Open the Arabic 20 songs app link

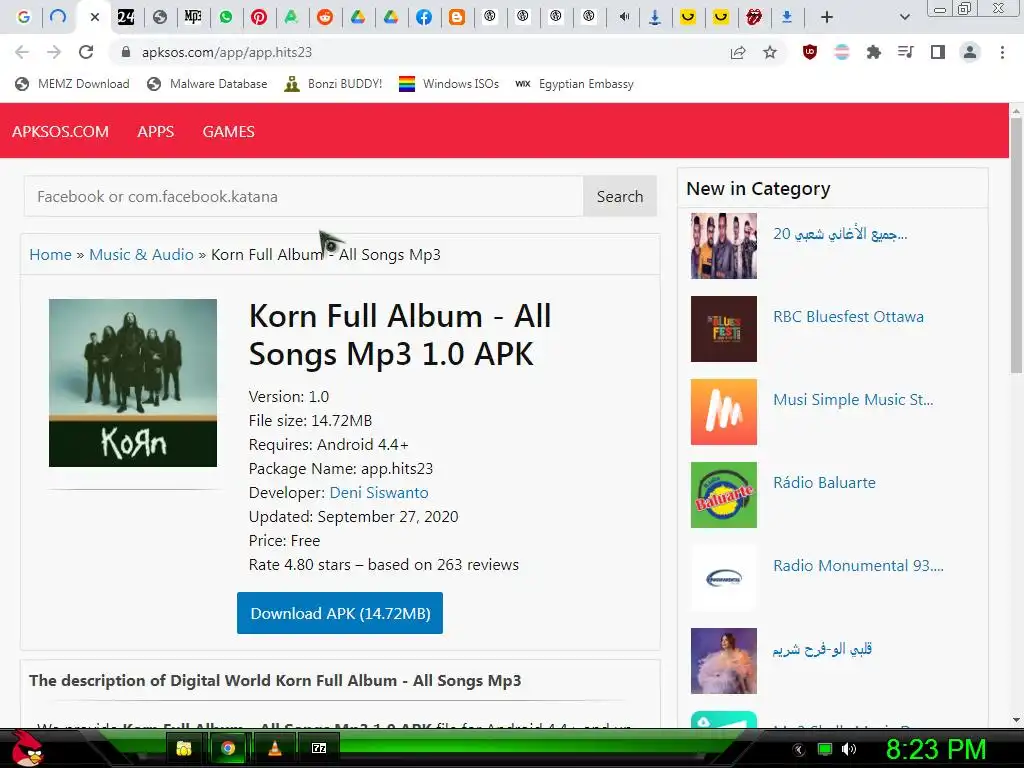[x=840, y=234]
